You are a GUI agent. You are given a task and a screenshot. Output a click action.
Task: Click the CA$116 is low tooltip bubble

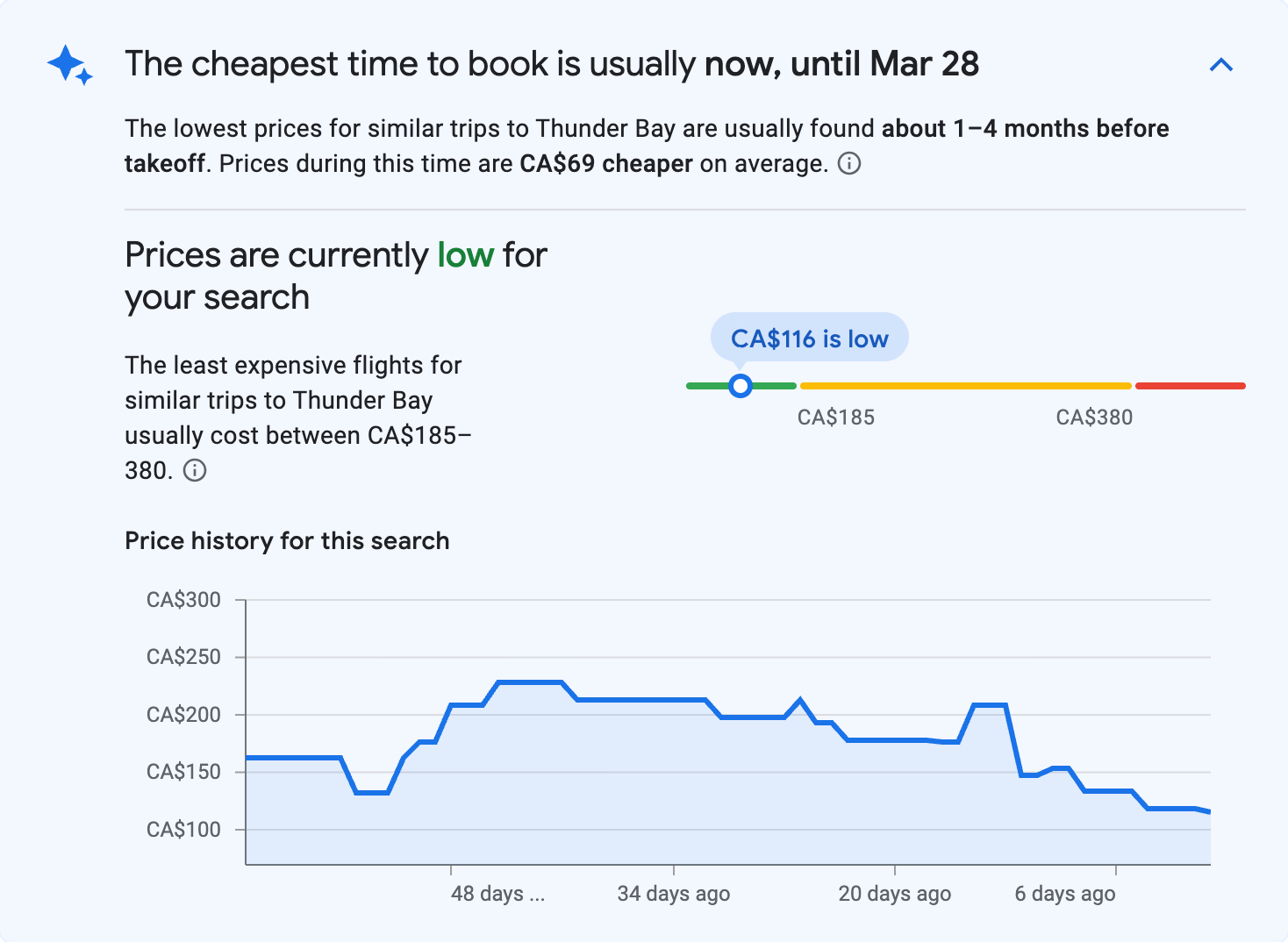[x=808, y=338]
